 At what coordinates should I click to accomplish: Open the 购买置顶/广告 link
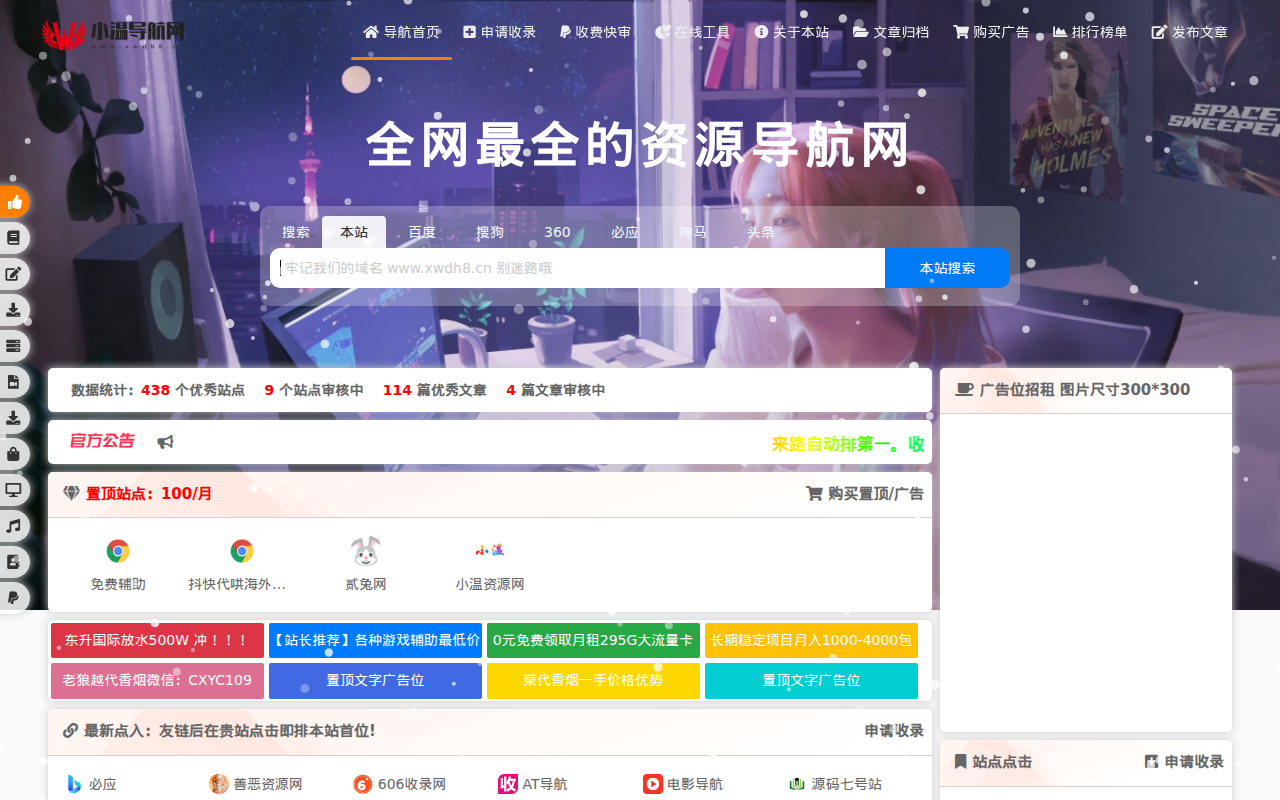click(866, 493)
